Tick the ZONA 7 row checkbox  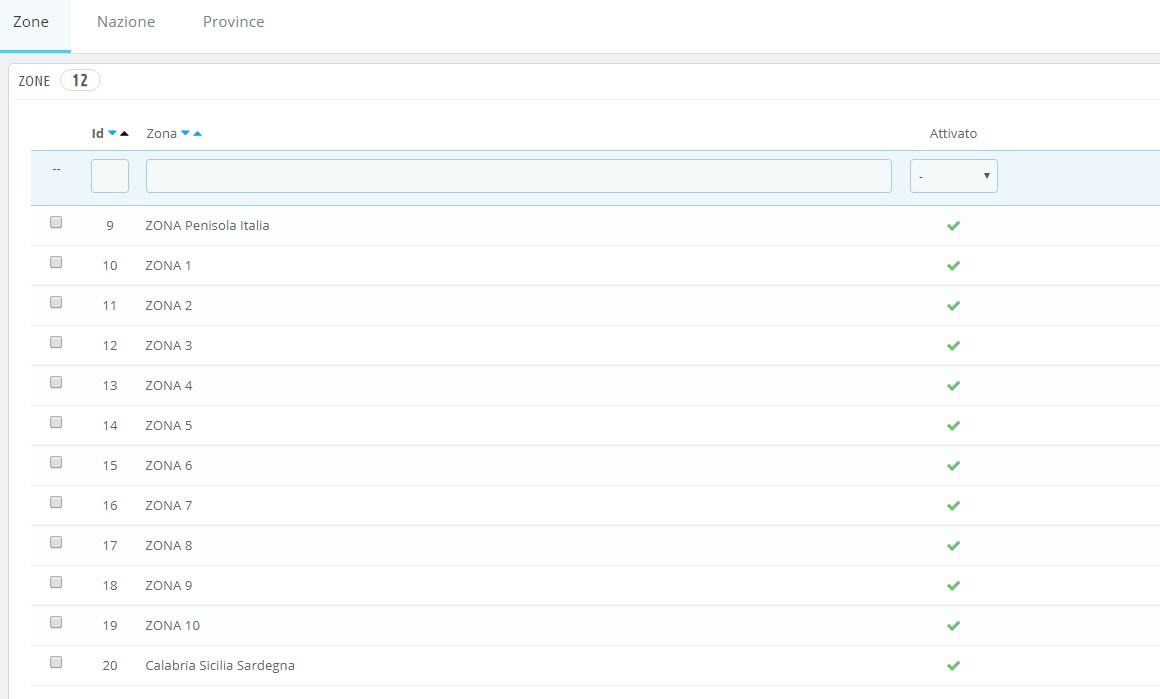pyautogui.click(x=55, y=502)
